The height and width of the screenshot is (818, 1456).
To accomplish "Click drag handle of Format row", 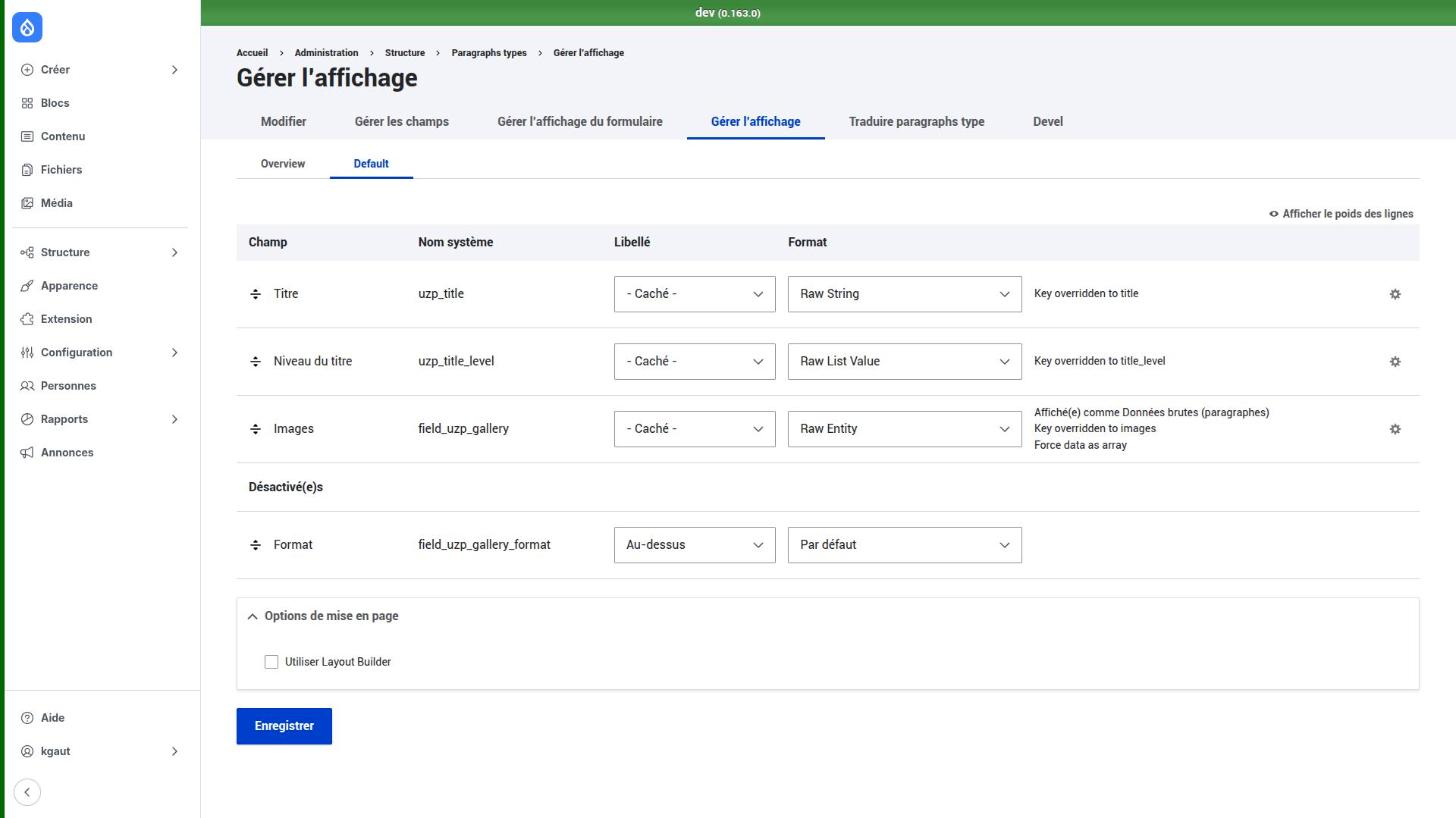I will pyautogui.click(x=255, y=545).
